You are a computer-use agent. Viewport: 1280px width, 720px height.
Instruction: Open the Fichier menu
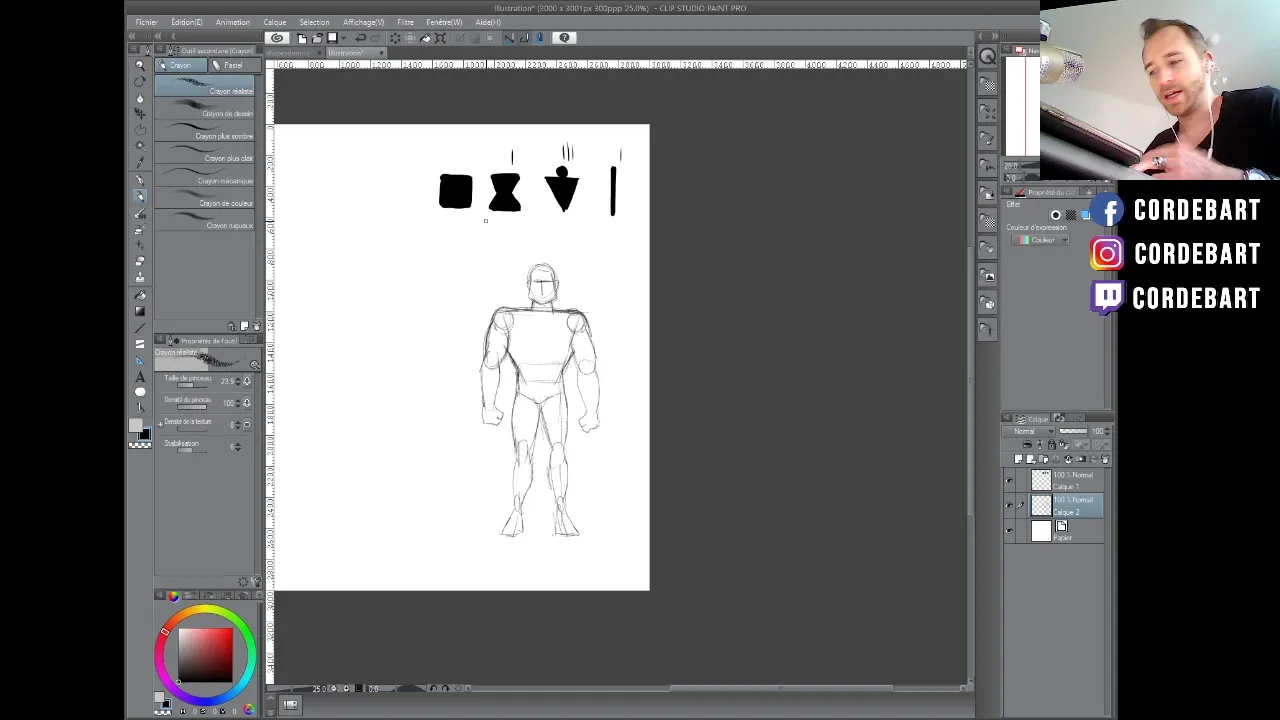146,22
